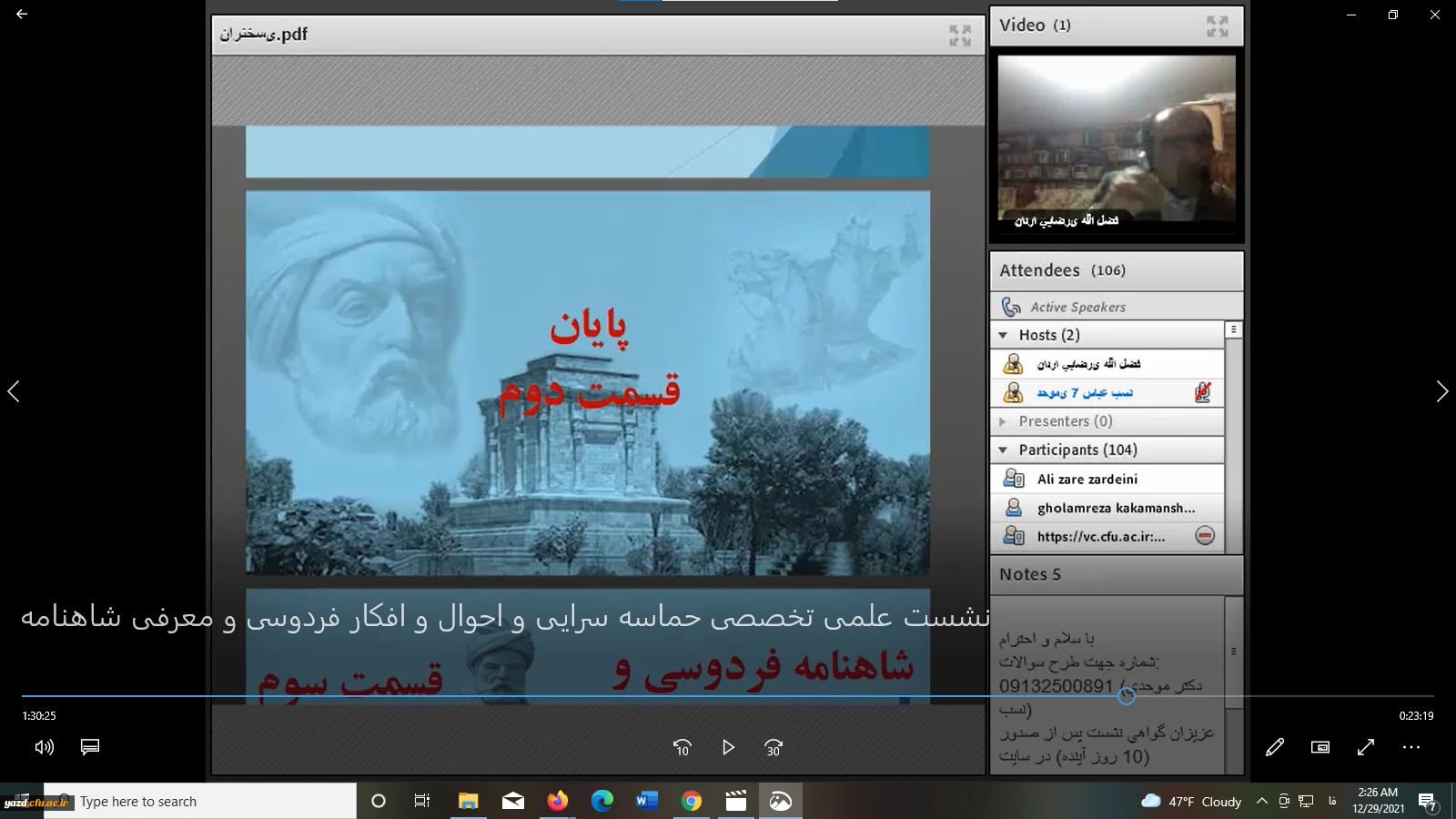Select participant Ali zare zardeini
1456x819 pixels.
click(x=1087, y=479)
